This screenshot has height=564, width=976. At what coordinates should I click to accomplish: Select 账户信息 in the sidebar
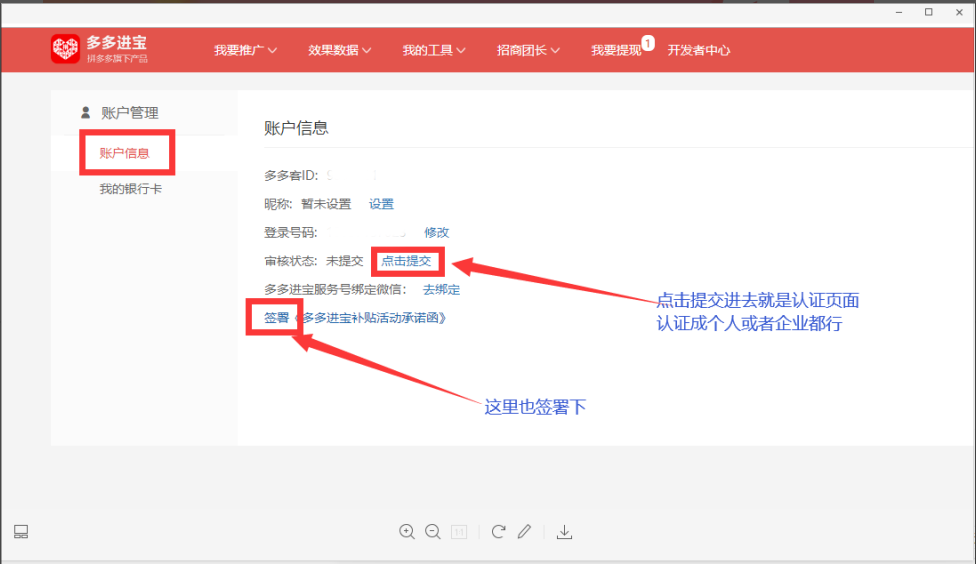[x=124, y=153]
